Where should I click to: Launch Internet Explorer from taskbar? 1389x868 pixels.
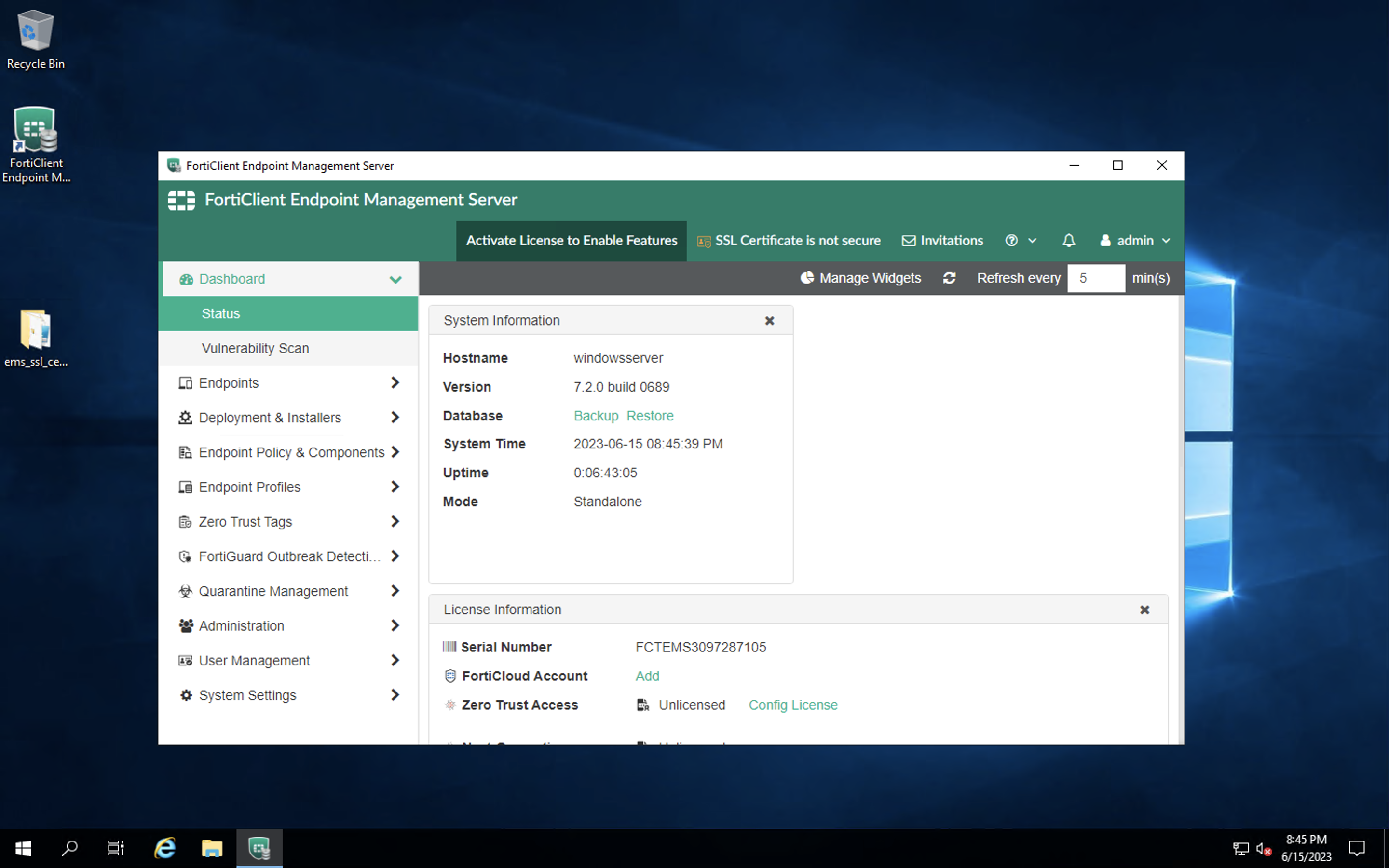(165, 848)
